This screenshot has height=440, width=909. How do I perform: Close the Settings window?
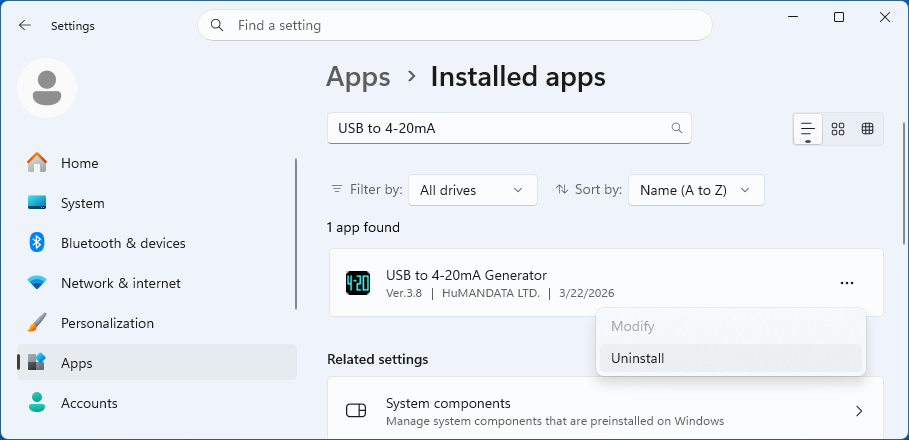pyautogui.click(x=885, y=17)
